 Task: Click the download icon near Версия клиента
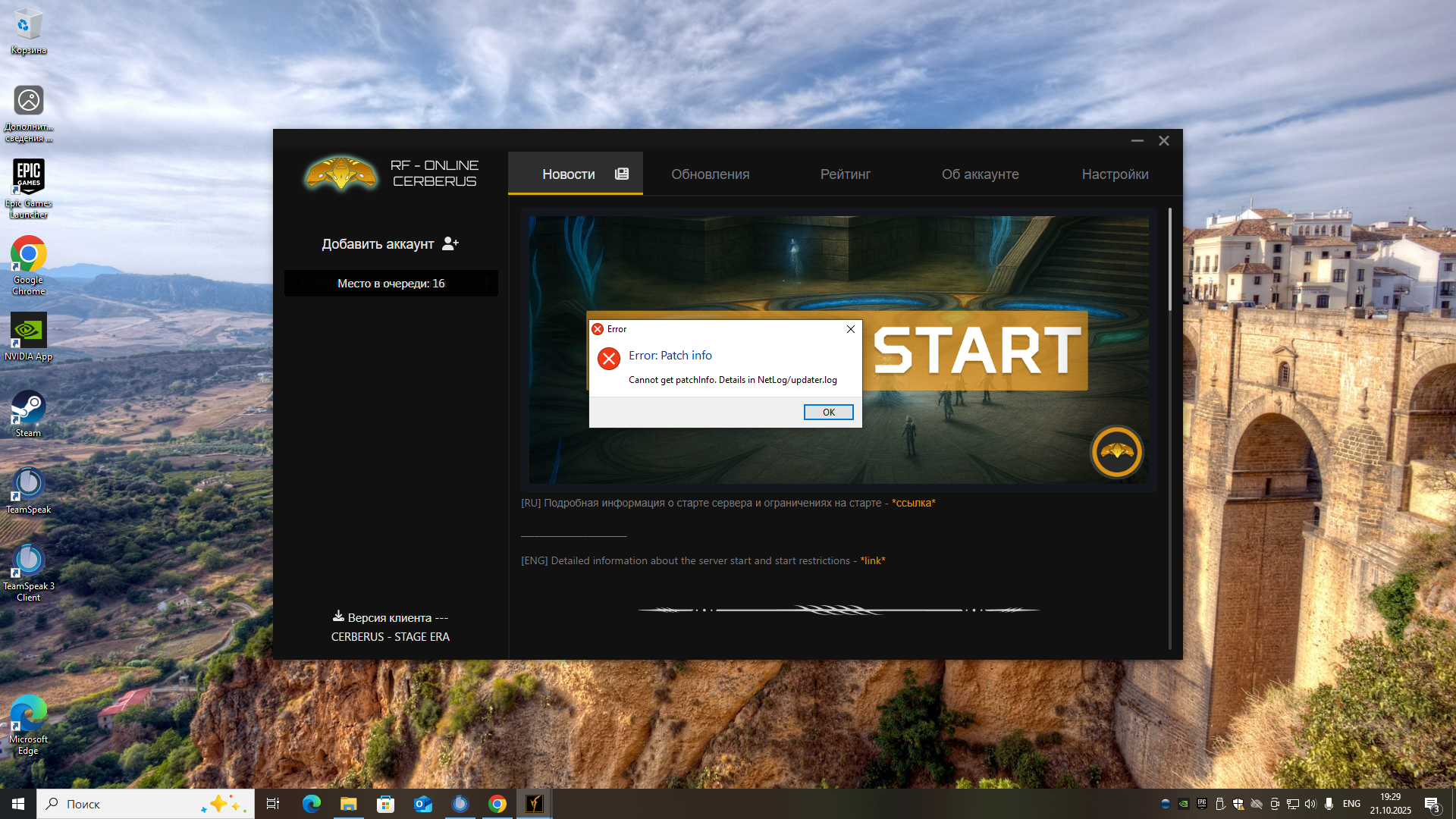pyautogui.click(x=338, y=616)
